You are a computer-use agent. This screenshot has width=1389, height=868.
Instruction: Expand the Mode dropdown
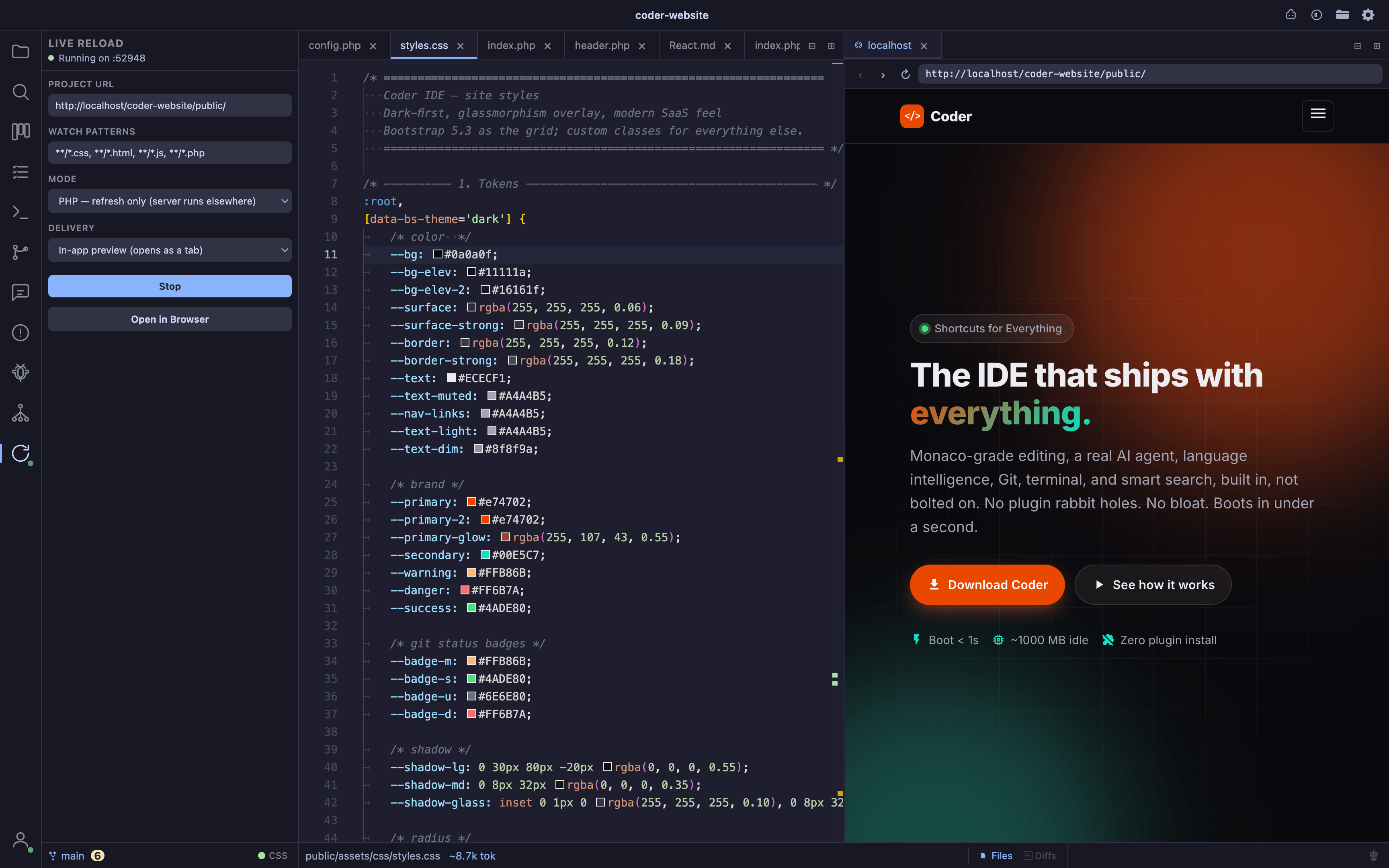(170, 201)
